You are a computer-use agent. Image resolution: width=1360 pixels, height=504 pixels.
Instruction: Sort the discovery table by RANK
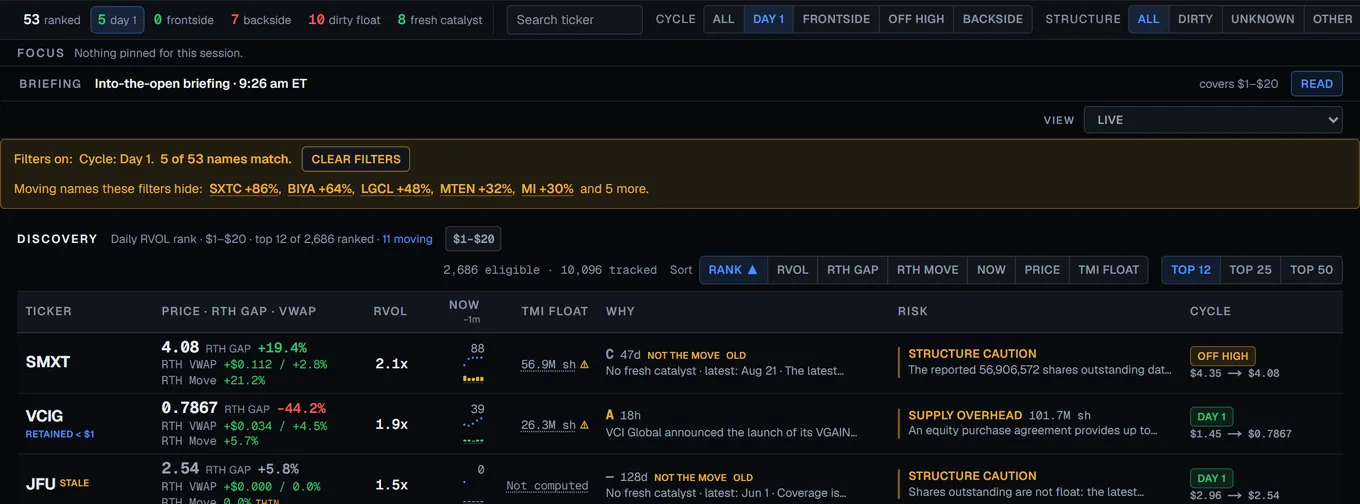[x=733, y=270]
